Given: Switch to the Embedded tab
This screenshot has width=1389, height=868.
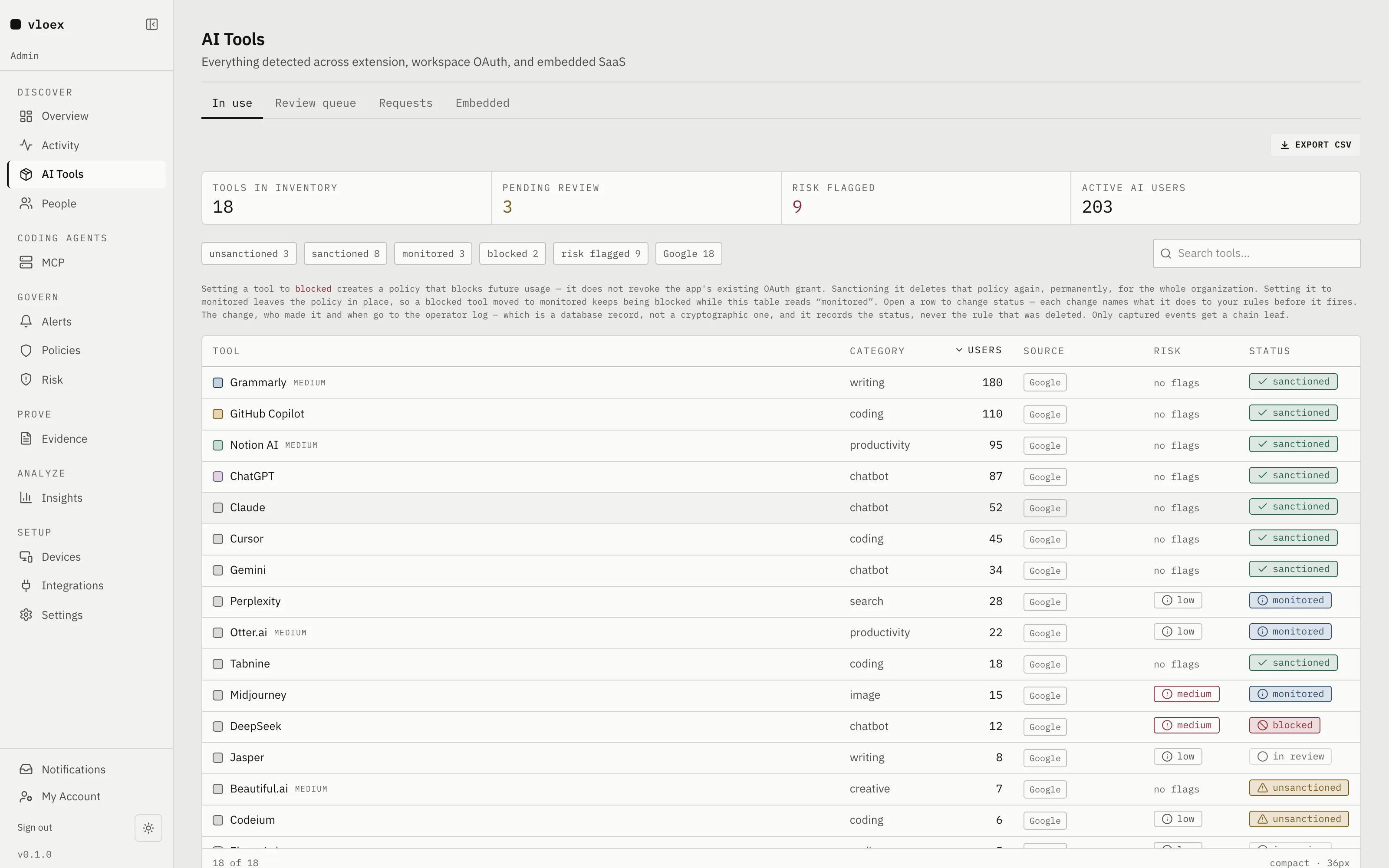Looking at the screenshot, I should pyautogui.click(x=482, y=103).
